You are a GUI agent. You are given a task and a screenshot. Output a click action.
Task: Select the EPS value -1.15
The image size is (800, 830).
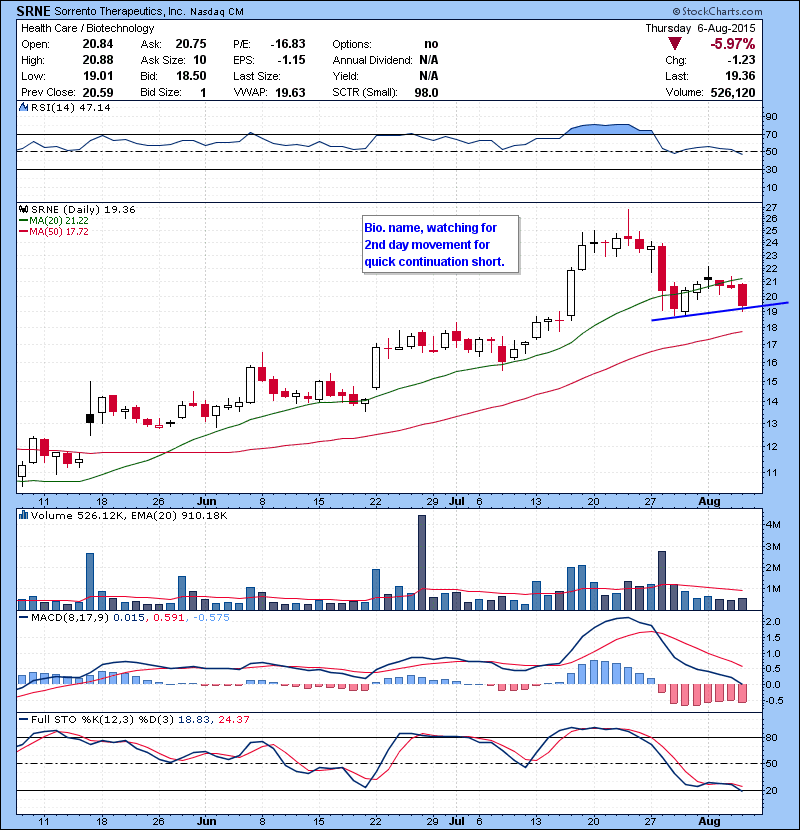[x=291, y=60]
